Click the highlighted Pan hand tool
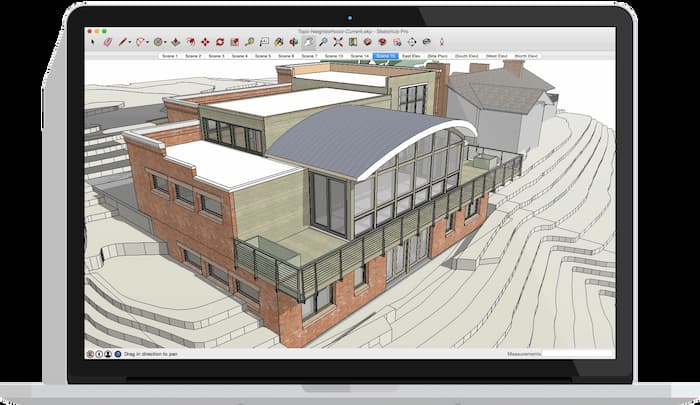Screen dimensions: 700x405 point(308,42)
